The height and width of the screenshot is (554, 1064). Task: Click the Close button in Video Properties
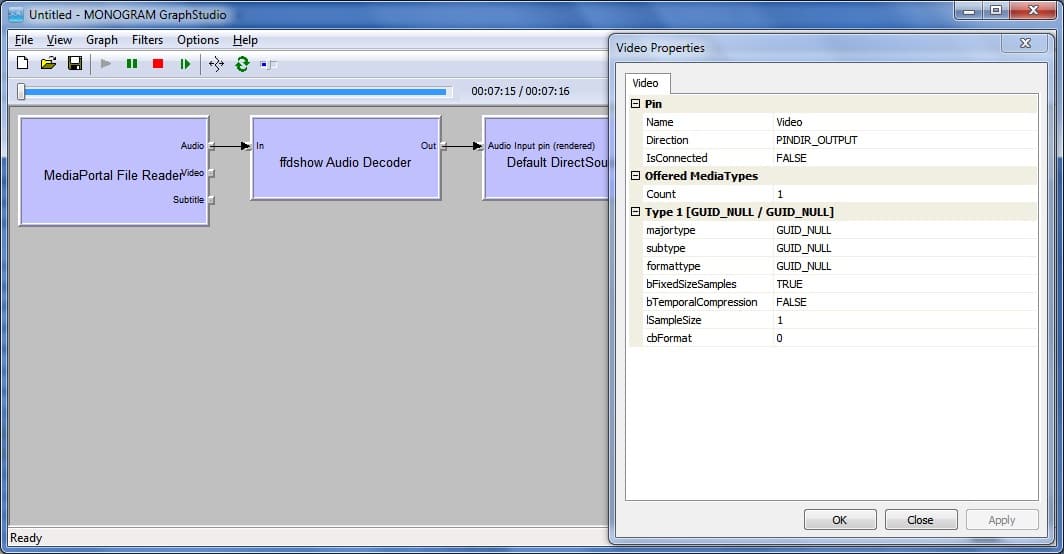point(919,520)
